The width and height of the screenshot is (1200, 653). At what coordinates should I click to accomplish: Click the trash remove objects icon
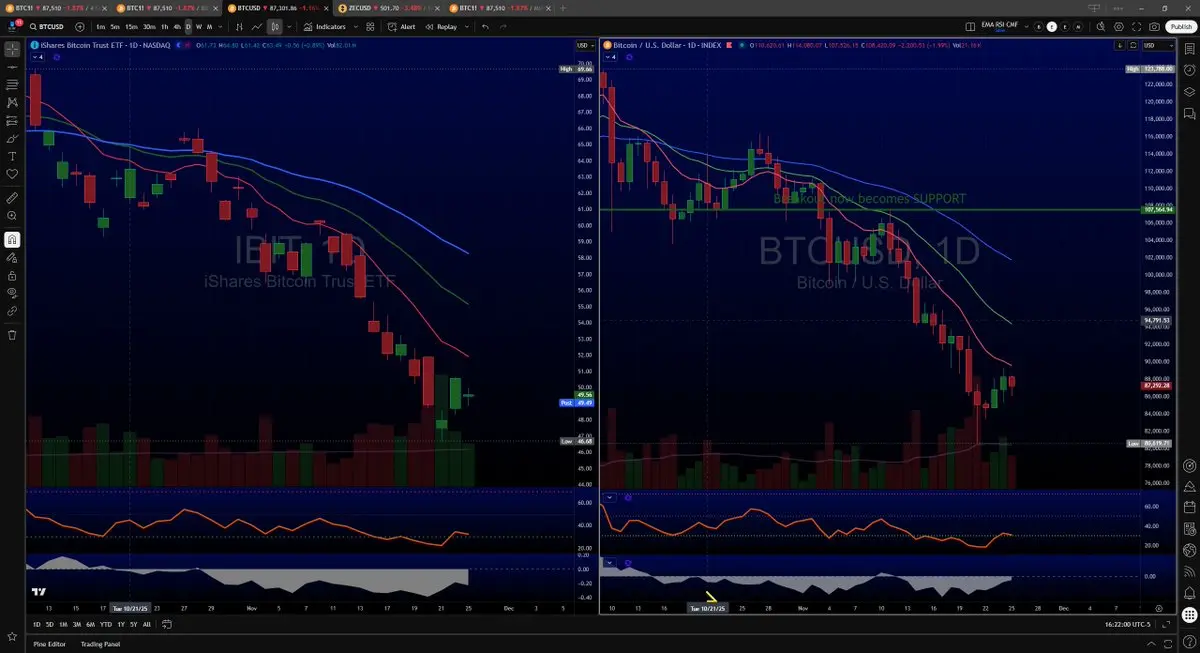pos(12,334)
